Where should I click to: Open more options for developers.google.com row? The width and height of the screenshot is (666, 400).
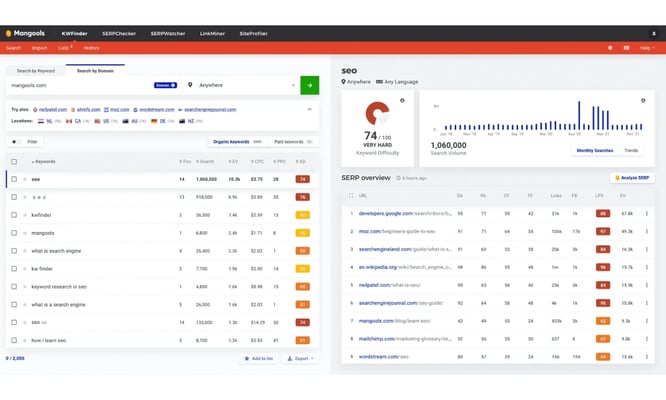pyautogui.click(x=647, y=214)
